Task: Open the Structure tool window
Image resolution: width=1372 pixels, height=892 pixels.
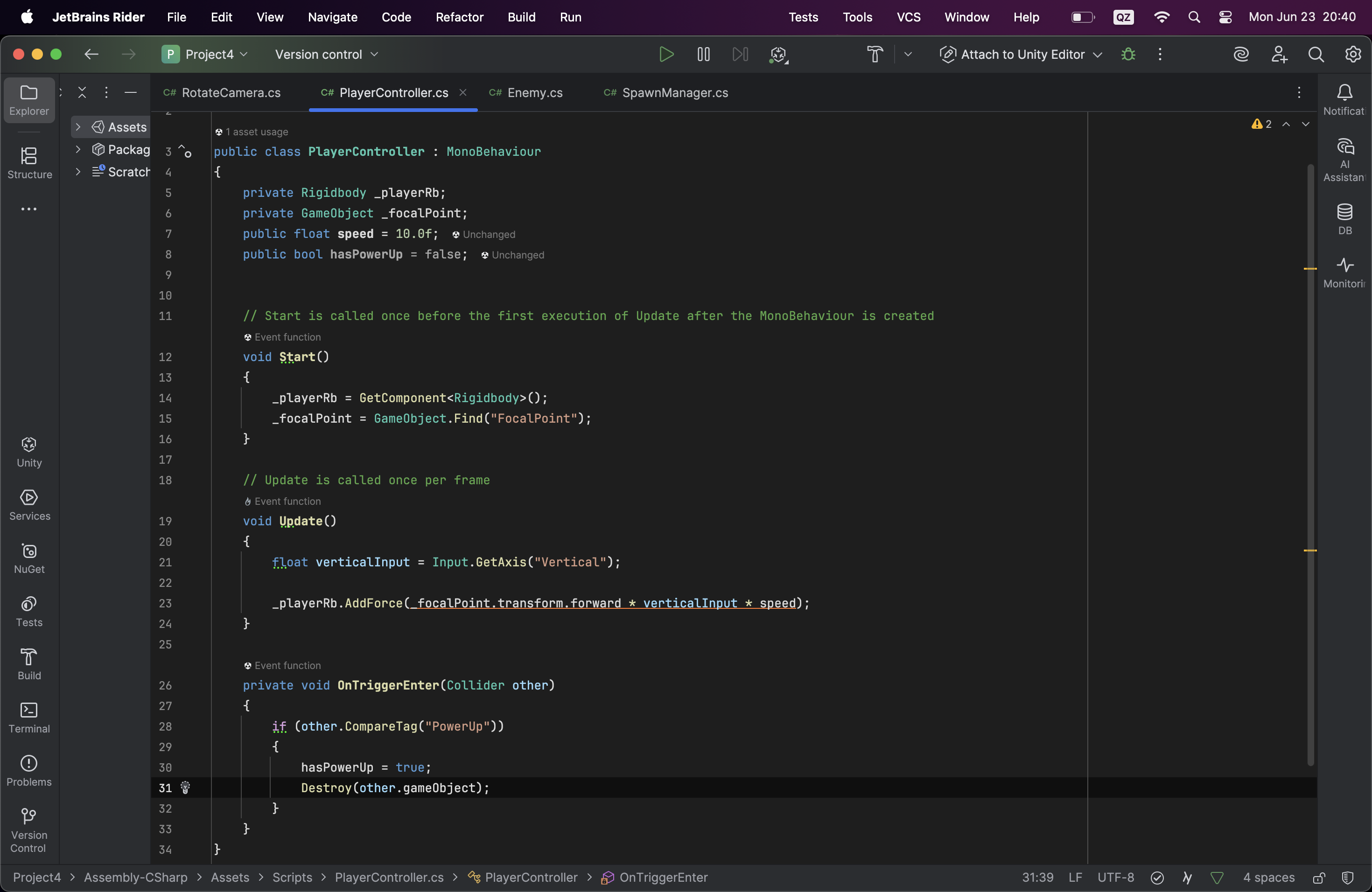Action: pos(29,163)
